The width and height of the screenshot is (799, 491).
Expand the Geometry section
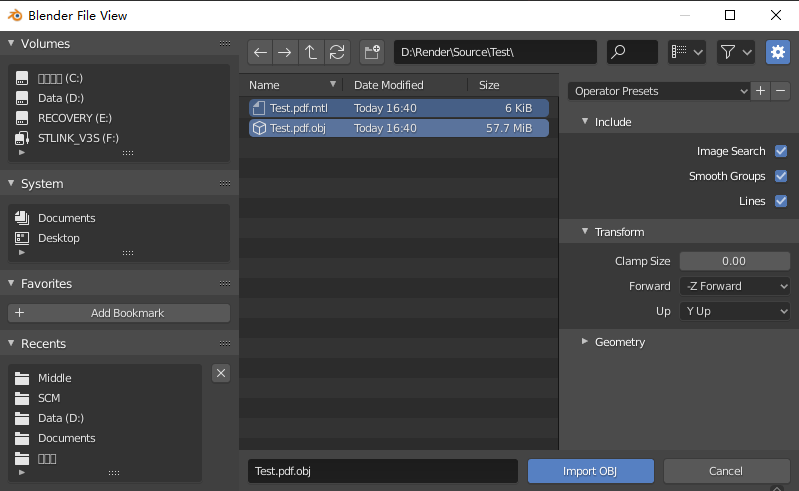tap(585, 342)
